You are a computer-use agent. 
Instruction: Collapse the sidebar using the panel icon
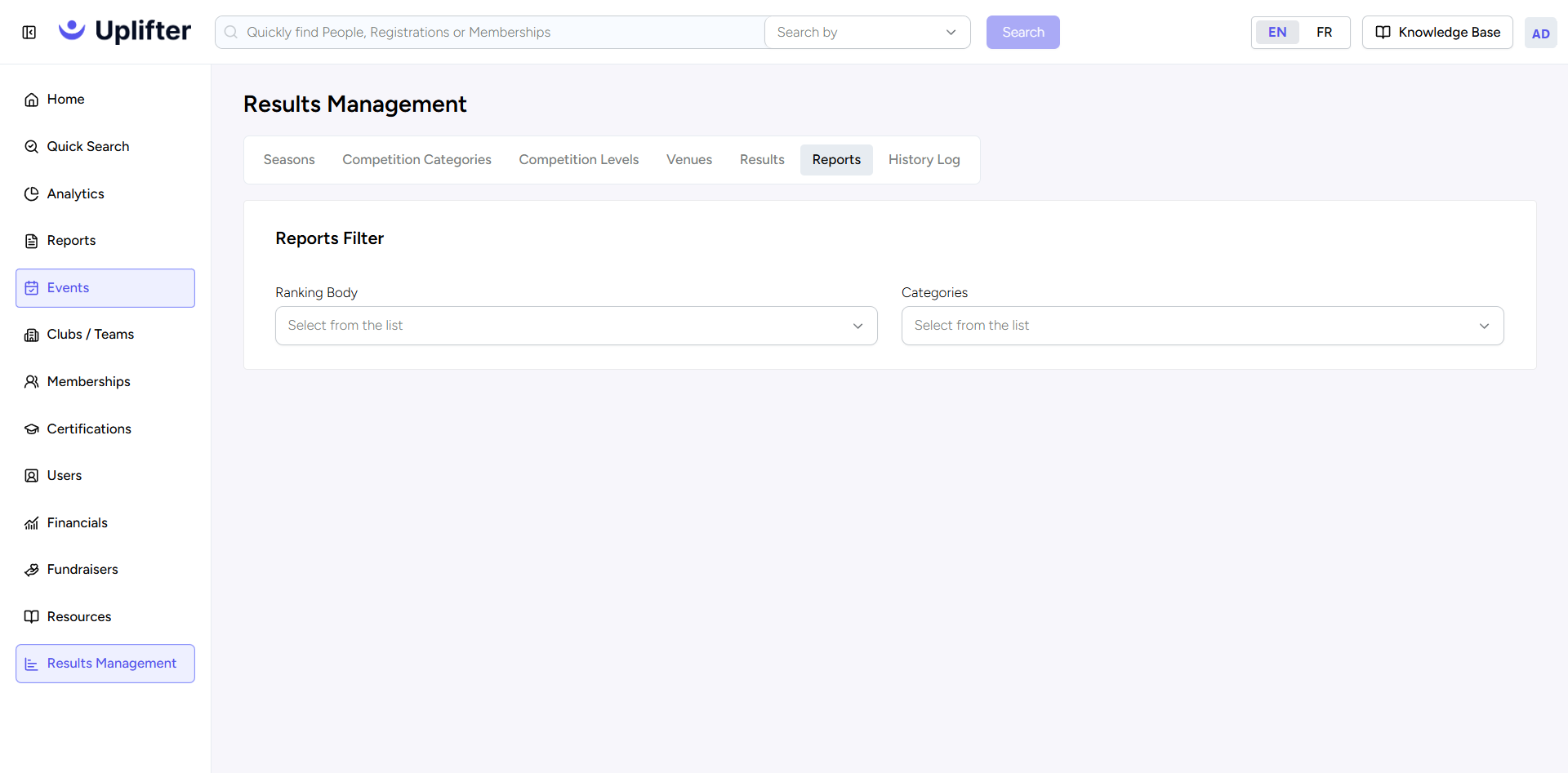pyautogui.click(x=29, y=33)
